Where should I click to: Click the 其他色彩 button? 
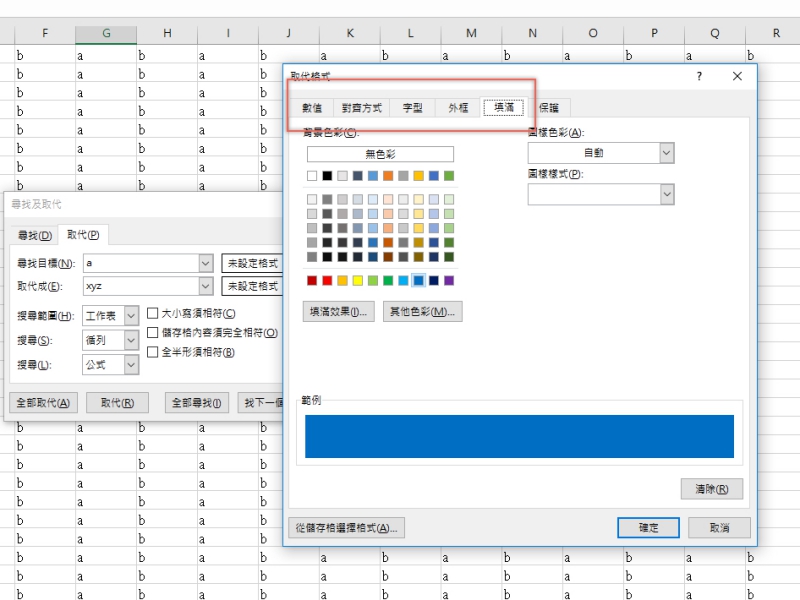tap(422, 311)
